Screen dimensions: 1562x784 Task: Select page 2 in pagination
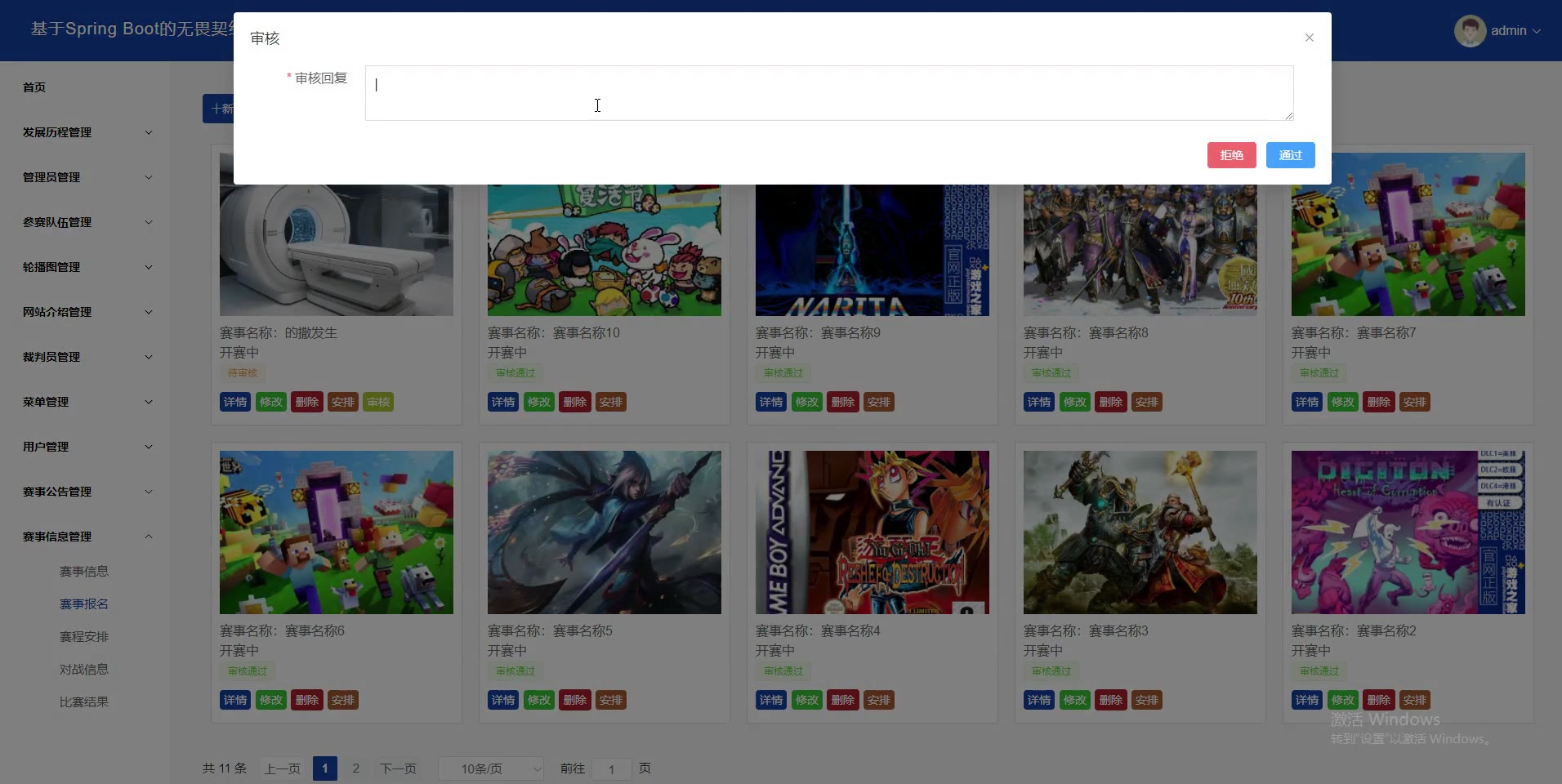356,768
